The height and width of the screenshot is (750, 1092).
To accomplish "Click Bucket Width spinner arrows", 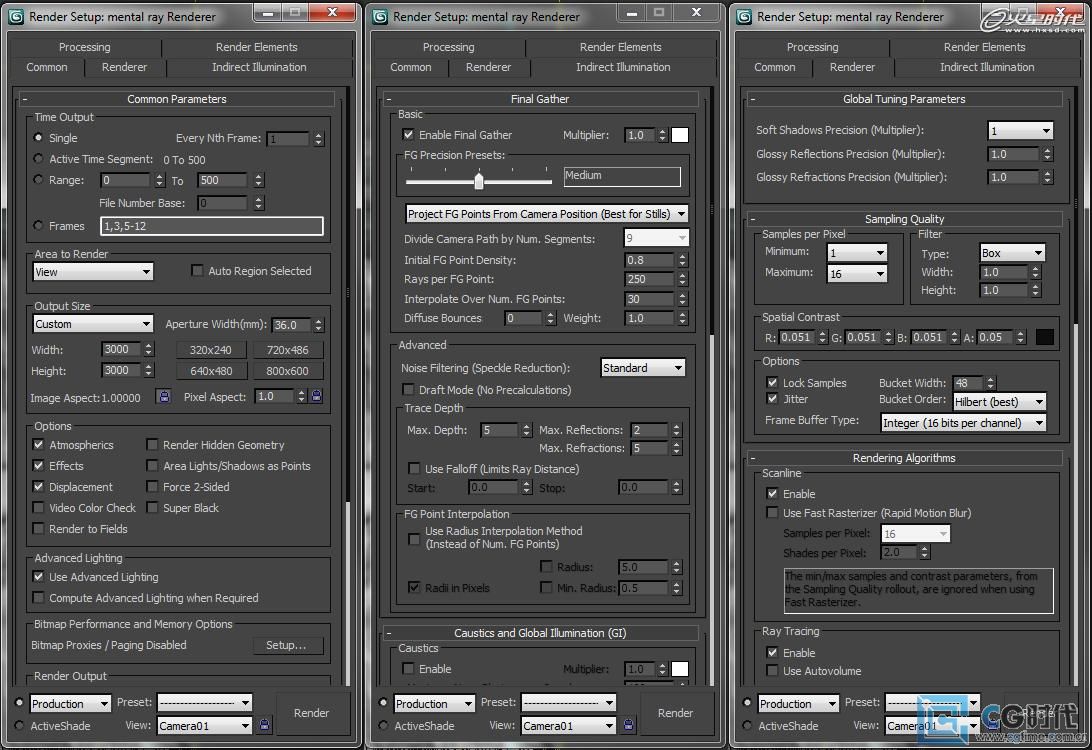I will click(990, 382).
